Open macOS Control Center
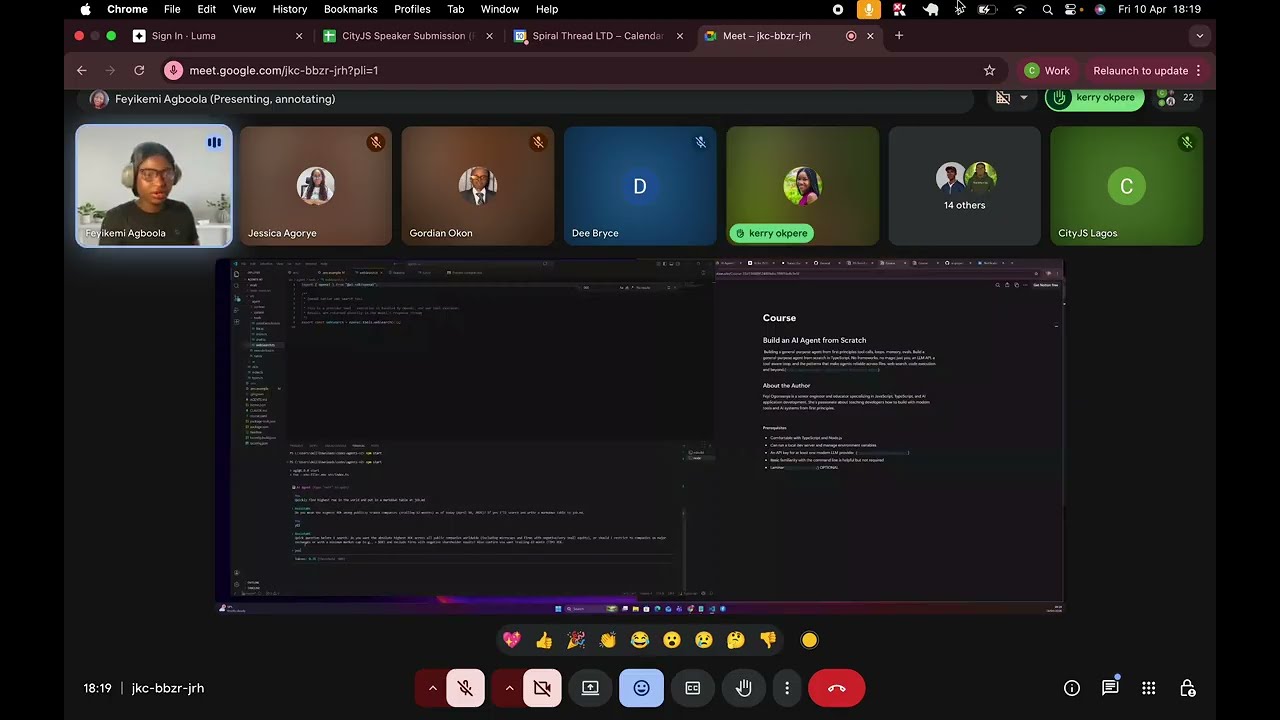1280x720 pixels. point(1072,9)
